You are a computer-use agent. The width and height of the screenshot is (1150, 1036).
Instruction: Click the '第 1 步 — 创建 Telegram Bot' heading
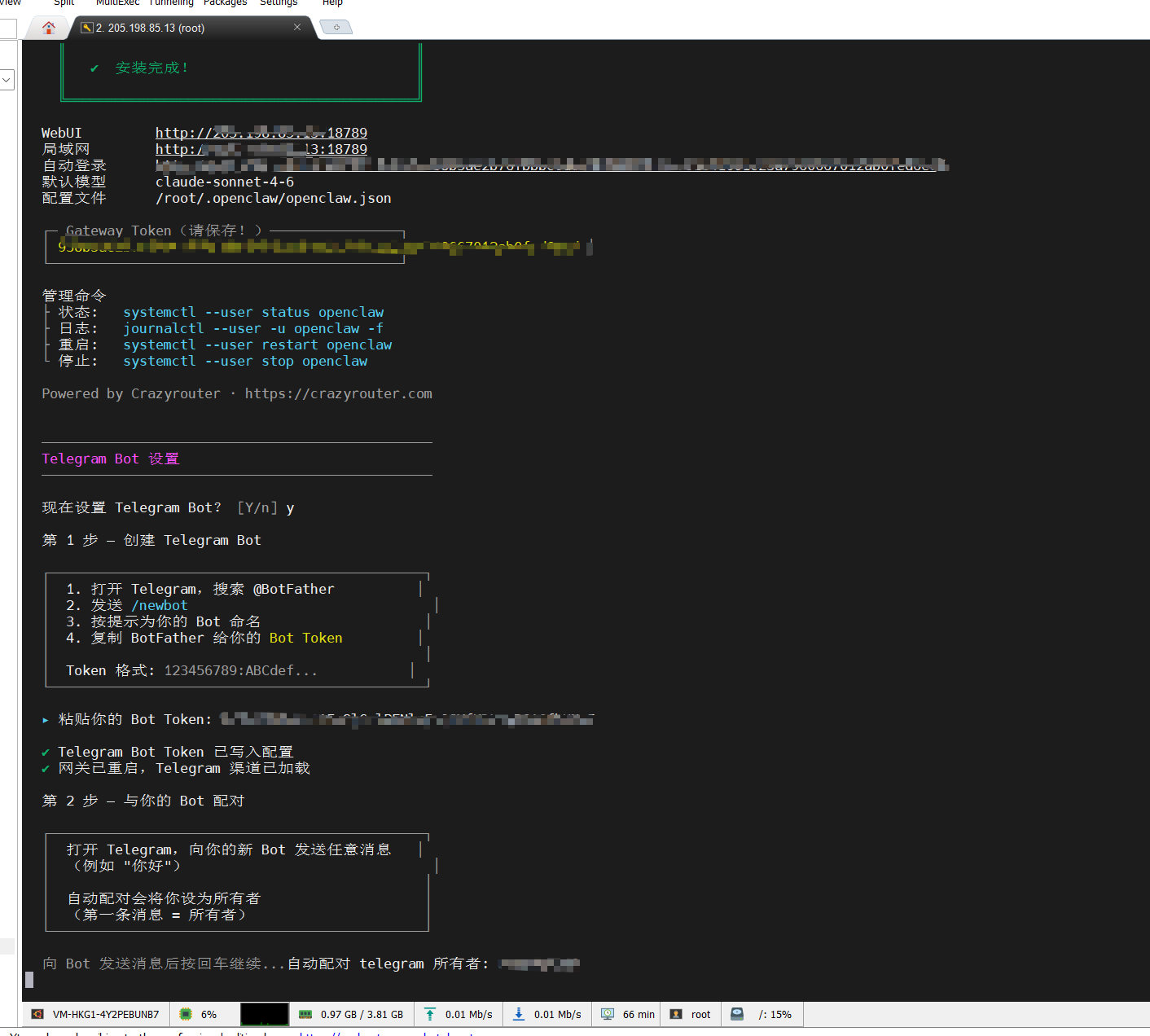pos(151,540)
